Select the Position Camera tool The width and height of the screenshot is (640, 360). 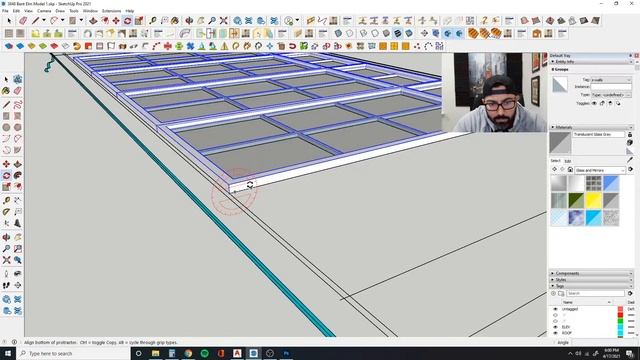(6, 274)
